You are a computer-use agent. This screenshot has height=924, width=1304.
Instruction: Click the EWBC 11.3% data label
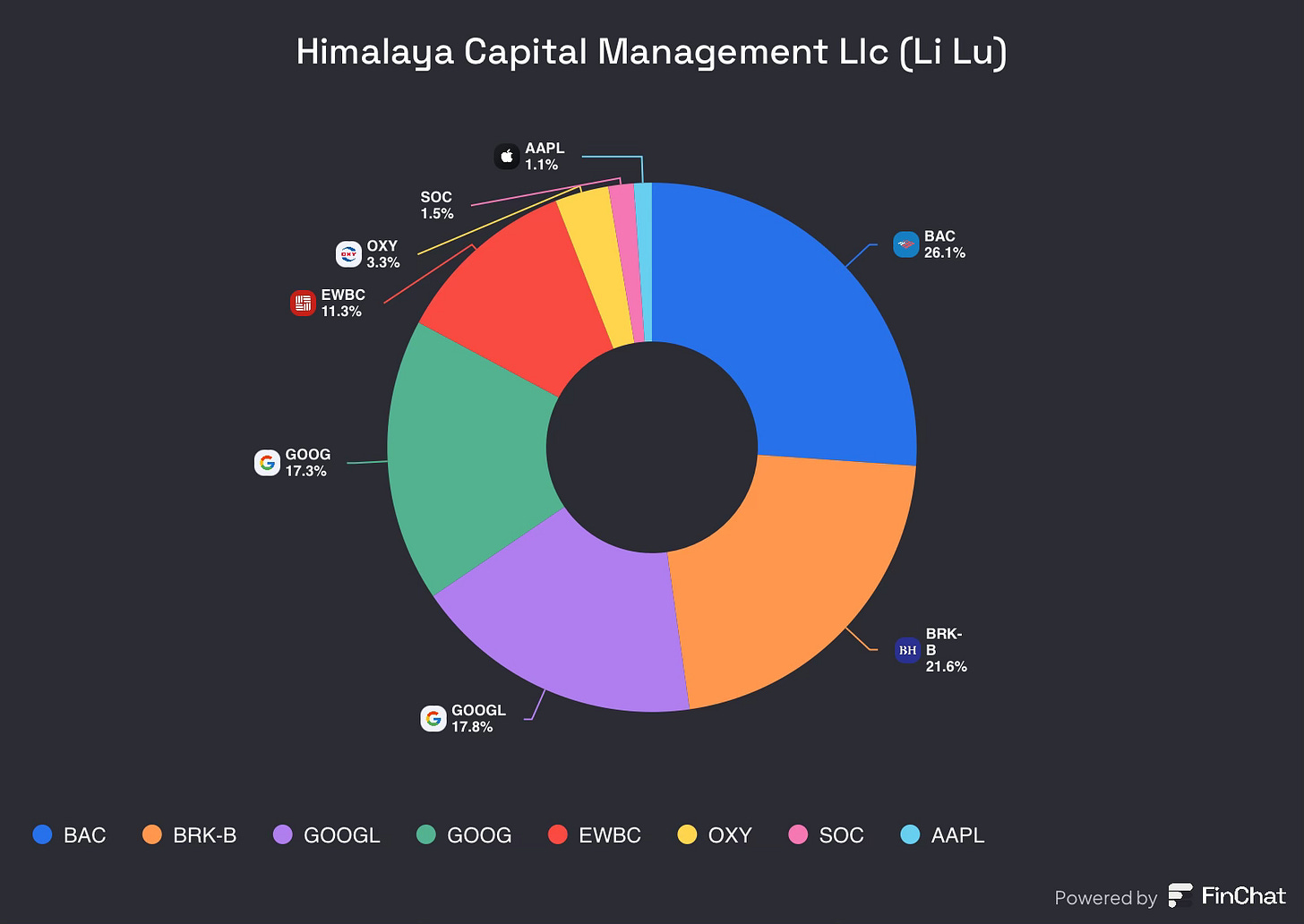coord(343,303)
